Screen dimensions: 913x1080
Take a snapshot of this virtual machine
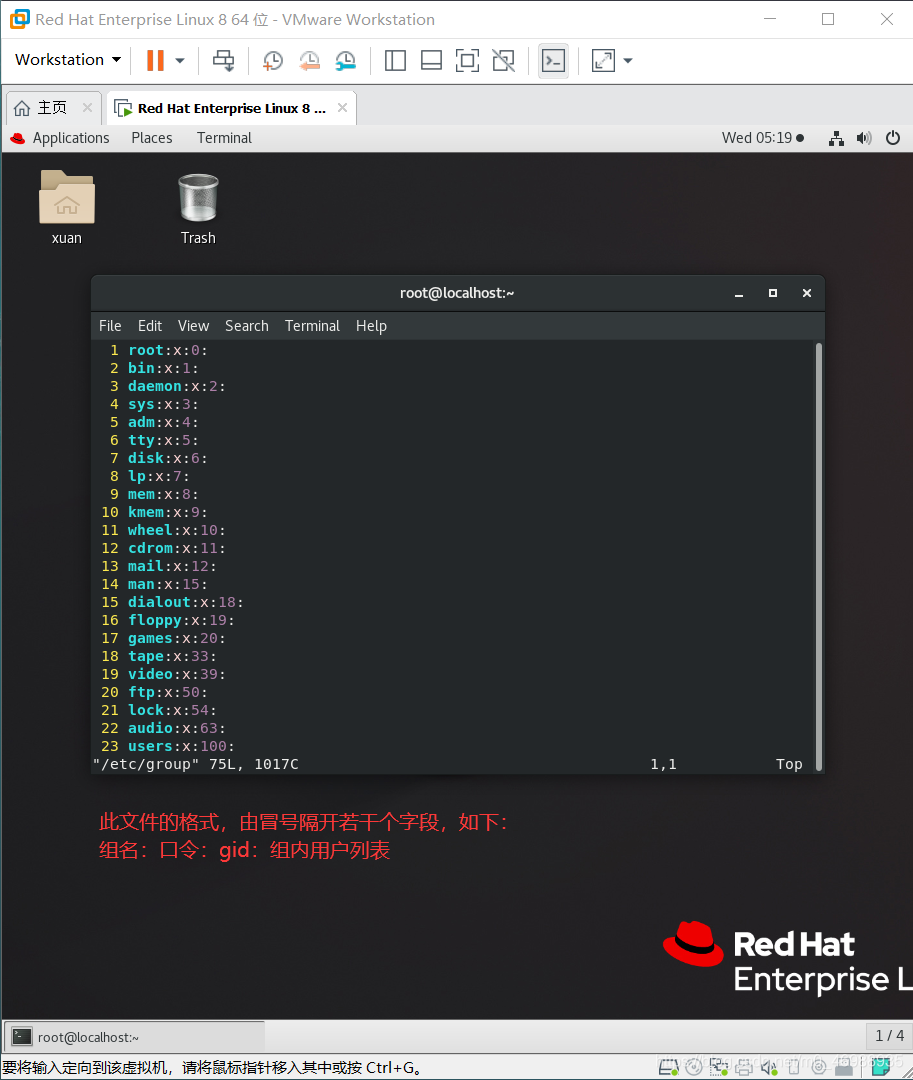(273, 60)
